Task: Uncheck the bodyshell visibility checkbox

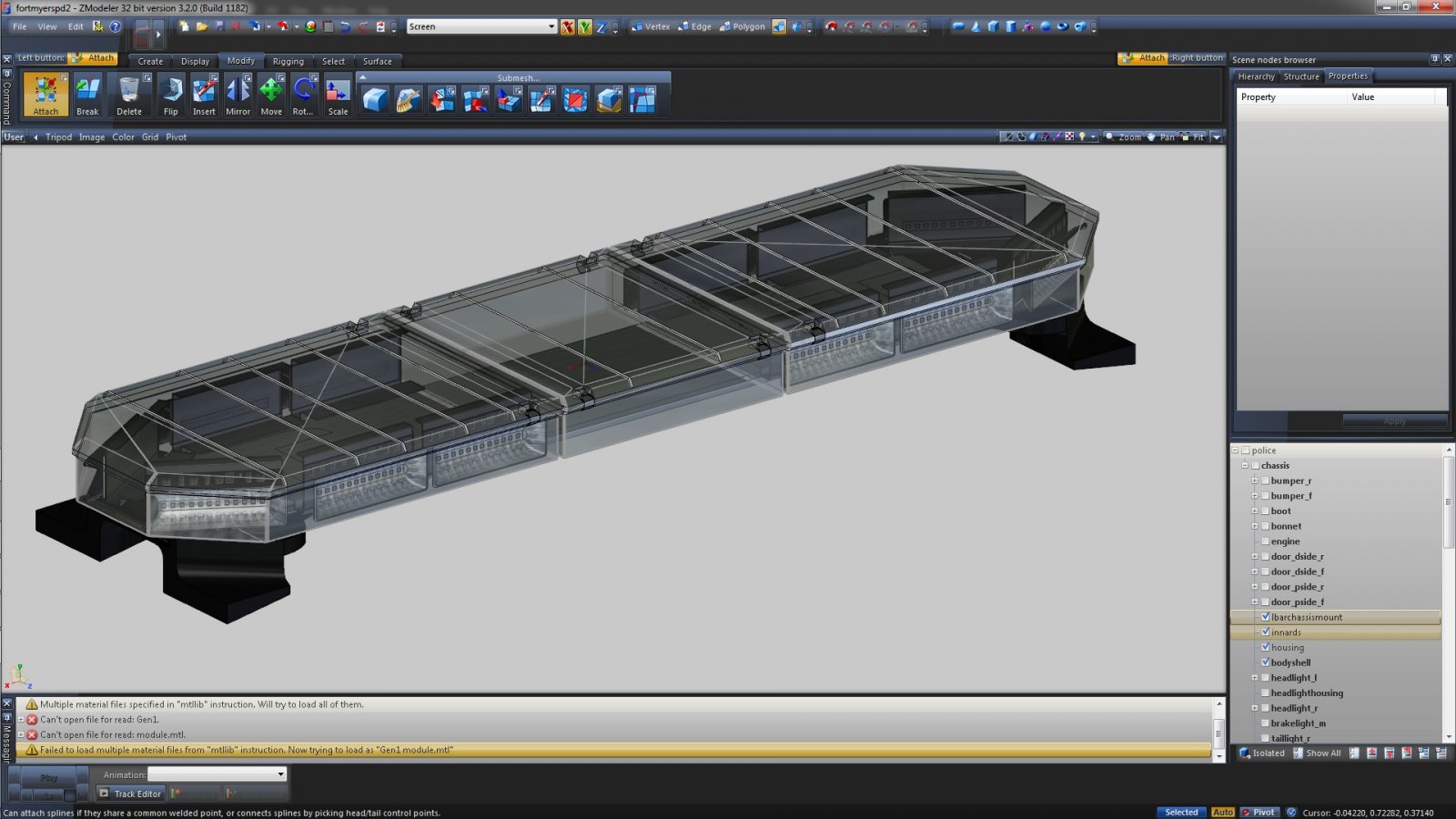Action: click(1265, 662)
